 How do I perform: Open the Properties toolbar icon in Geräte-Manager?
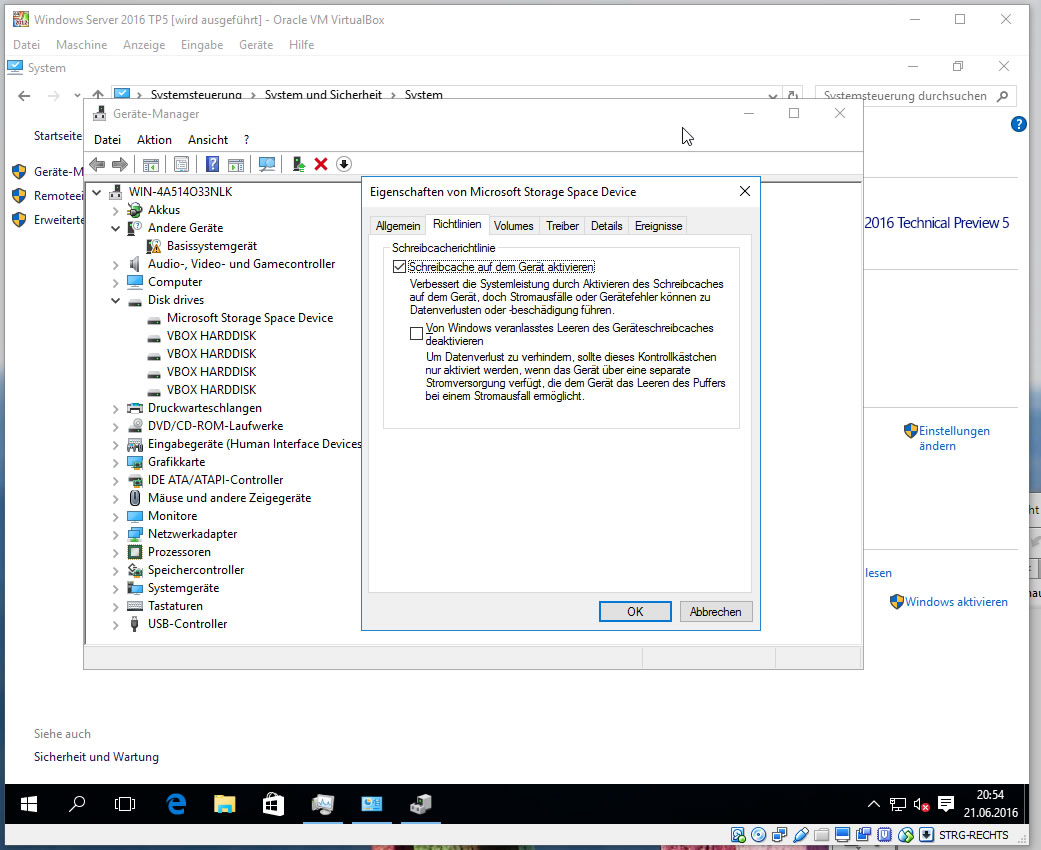(x=181, y=164)
